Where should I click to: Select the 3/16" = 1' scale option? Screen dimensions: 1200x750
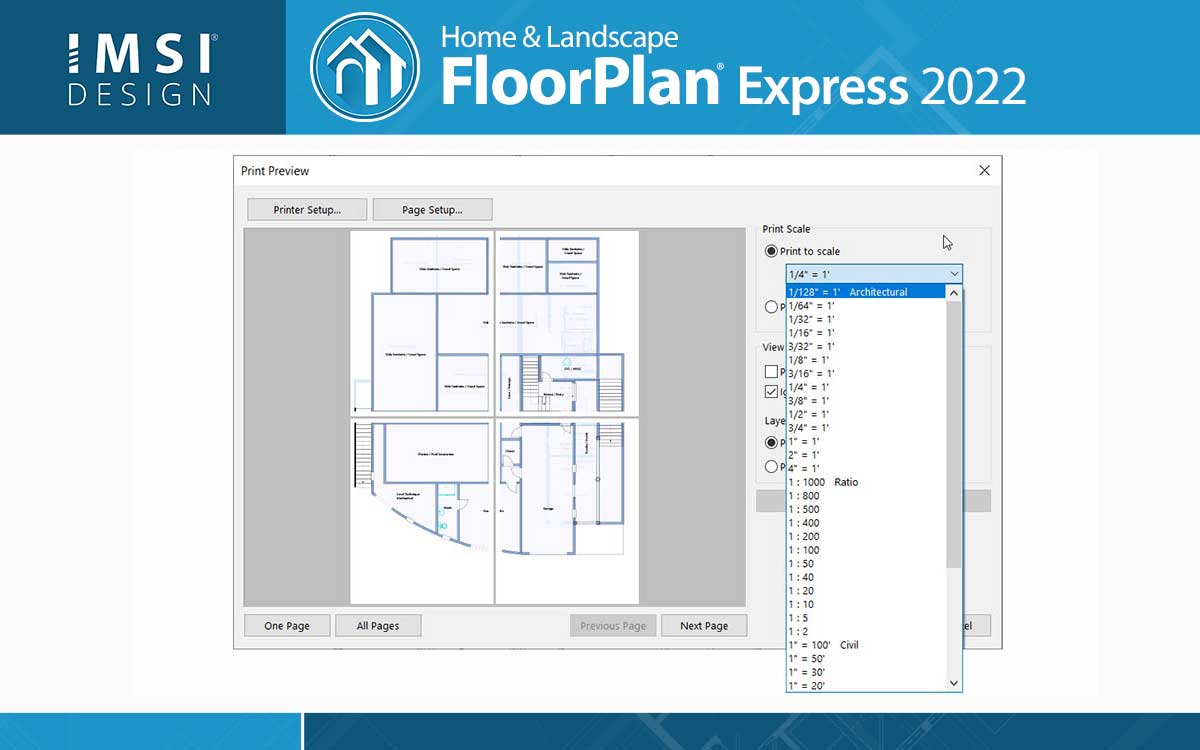pos(866,373)
